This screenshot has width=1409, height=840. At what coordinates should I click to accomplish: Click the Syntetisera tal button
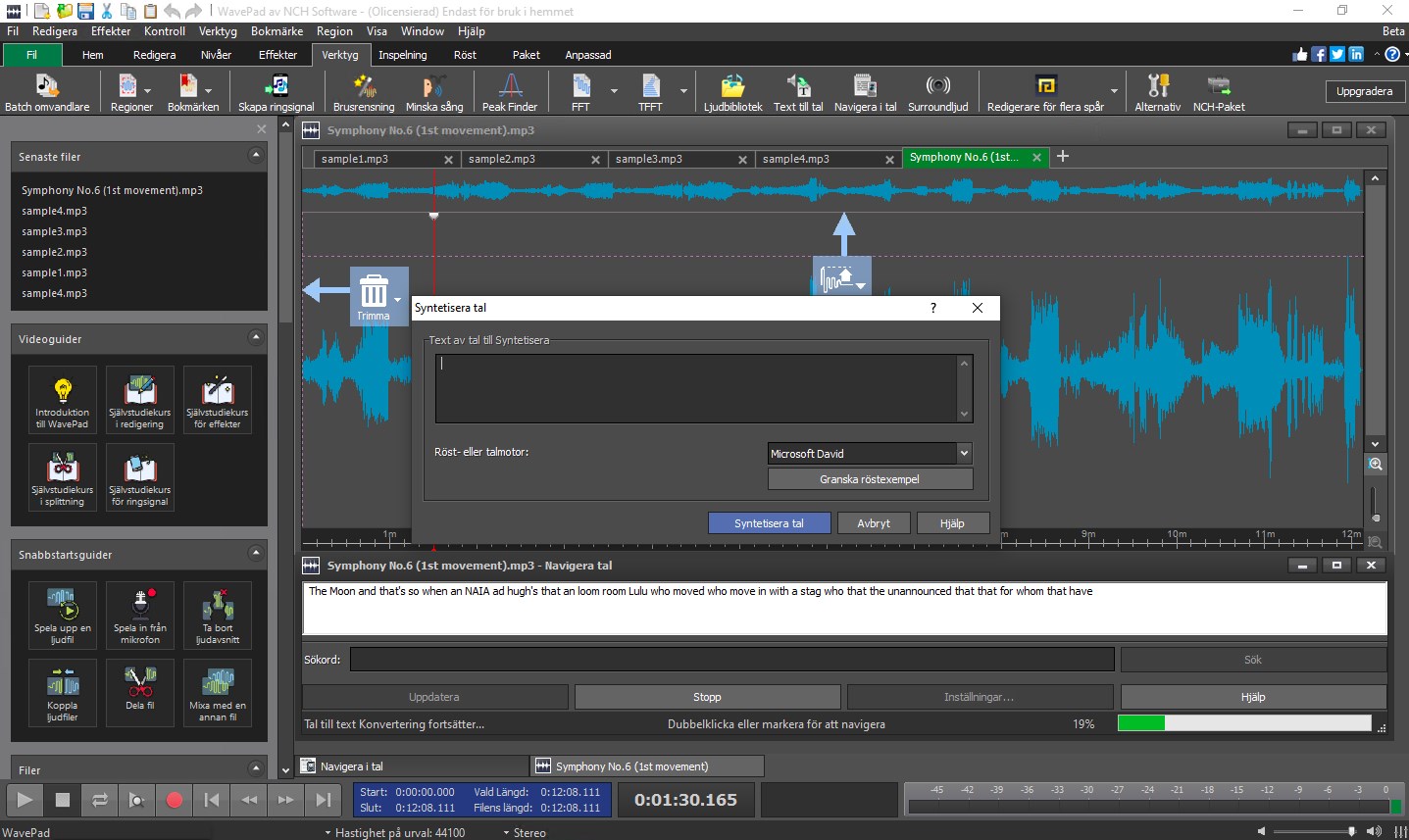tap(769, 522)
